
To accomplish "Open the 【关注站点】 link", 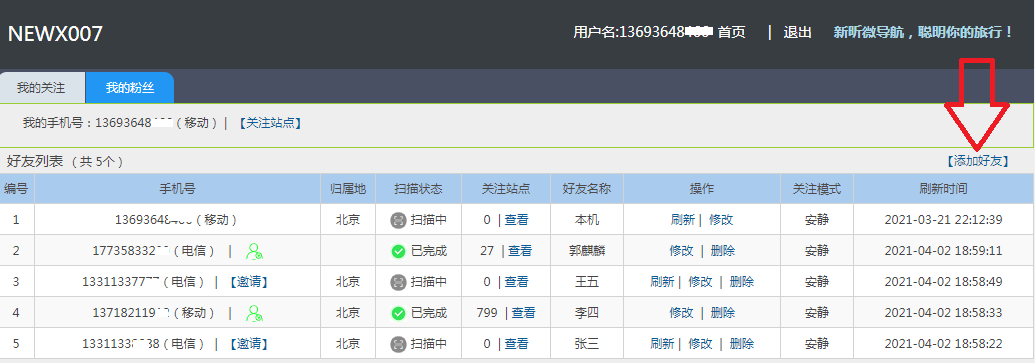I will tap(269, 123).
